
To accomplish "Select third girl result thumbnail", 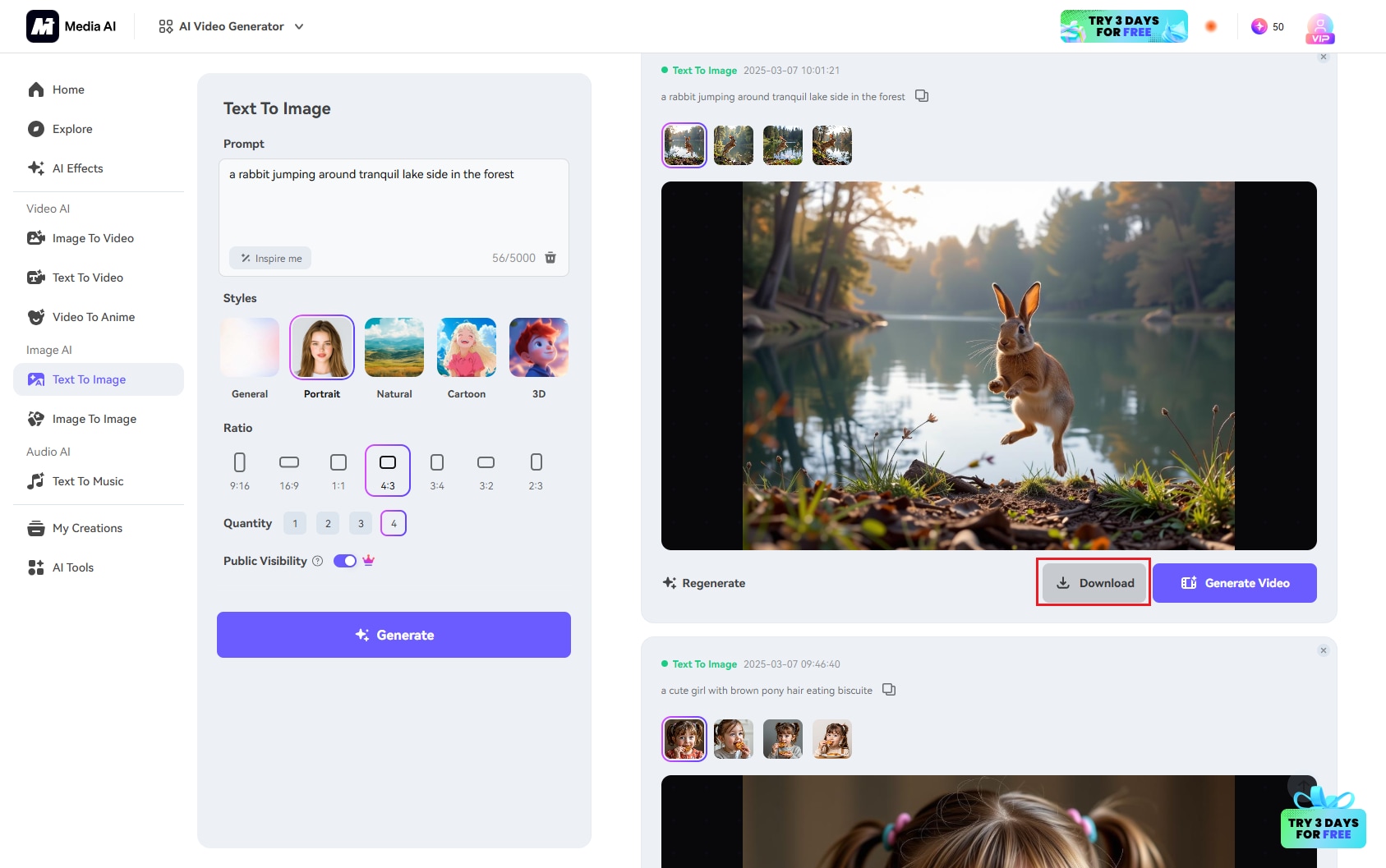I will click(783, 739).
